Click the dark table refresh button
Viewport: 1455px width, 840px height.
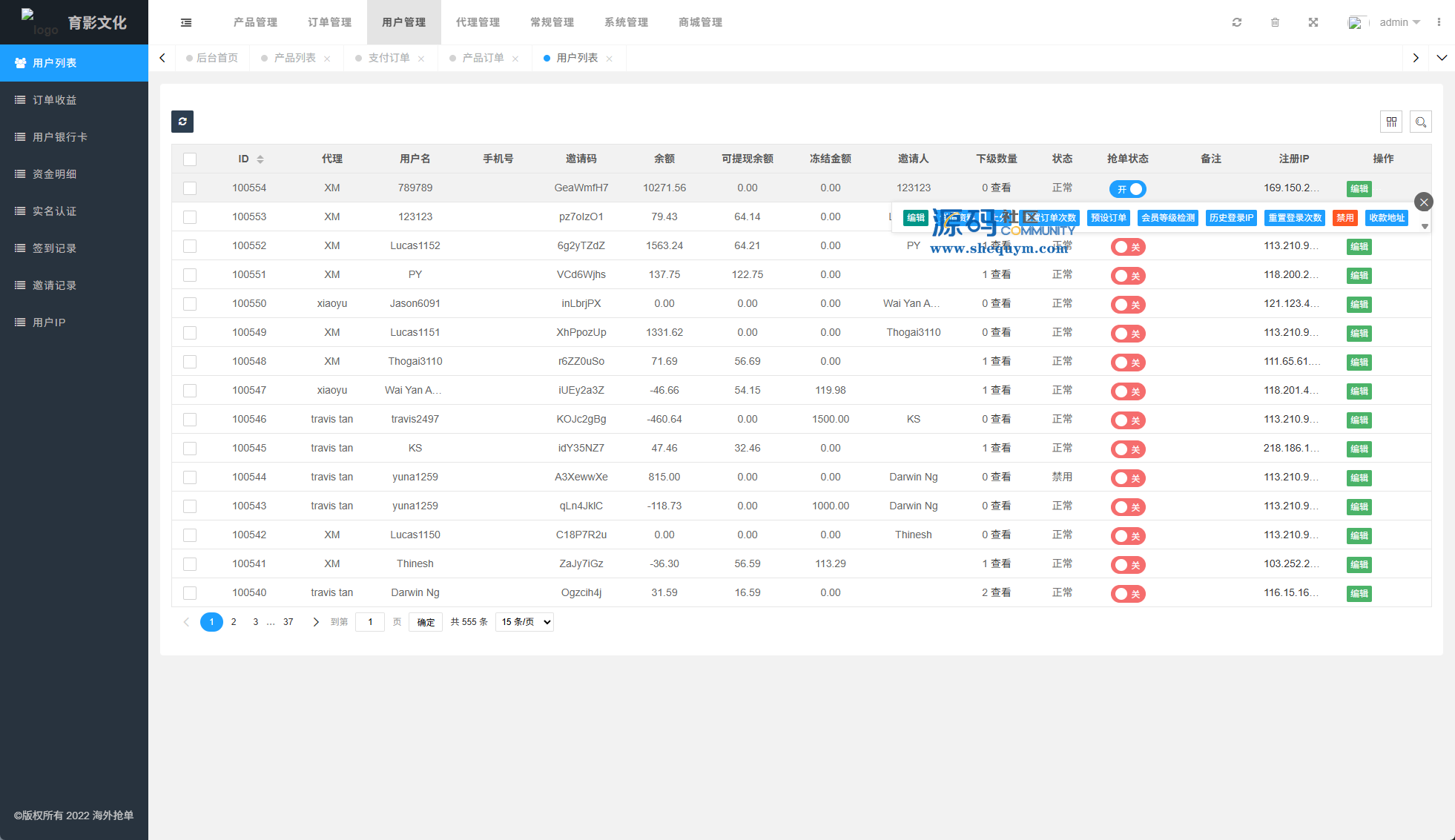coord(182,122)
